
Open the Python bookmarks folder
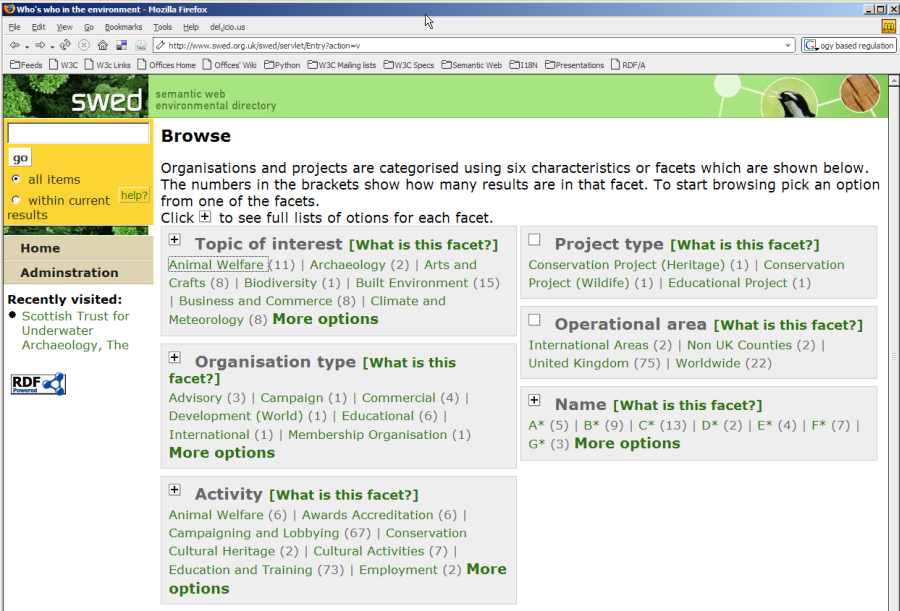point(281,65)
